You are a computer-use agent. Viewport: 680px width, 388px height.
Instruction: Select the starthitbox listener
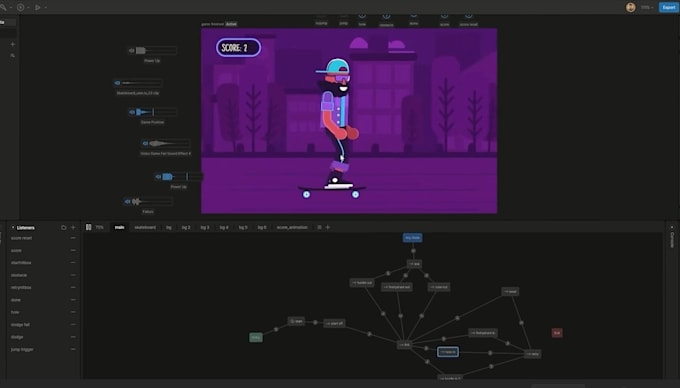coord(21,263)
